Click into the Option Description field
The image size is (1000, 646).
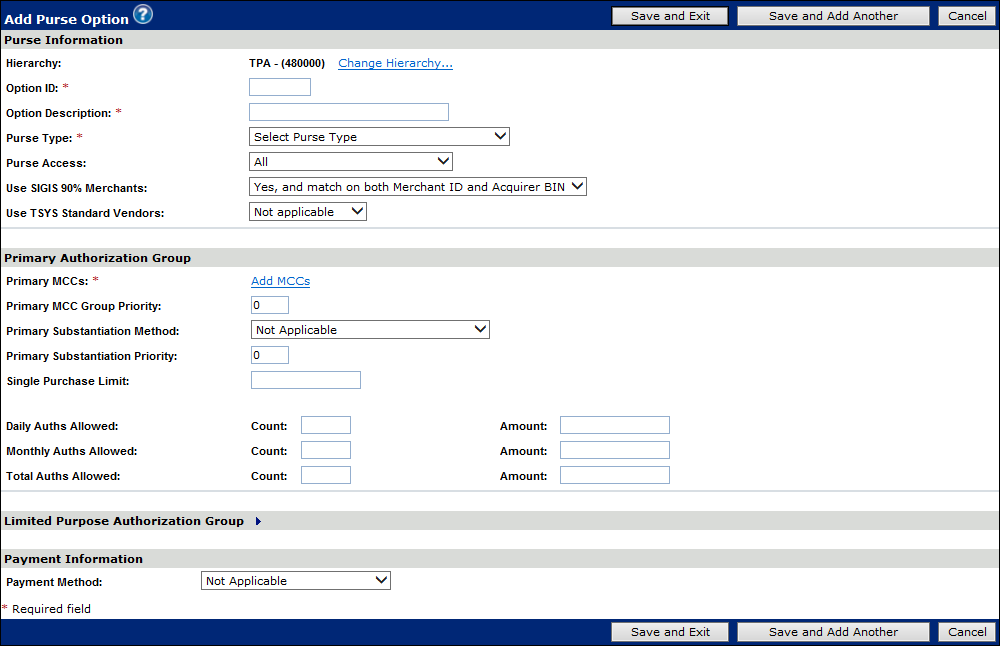click(349, 112)
